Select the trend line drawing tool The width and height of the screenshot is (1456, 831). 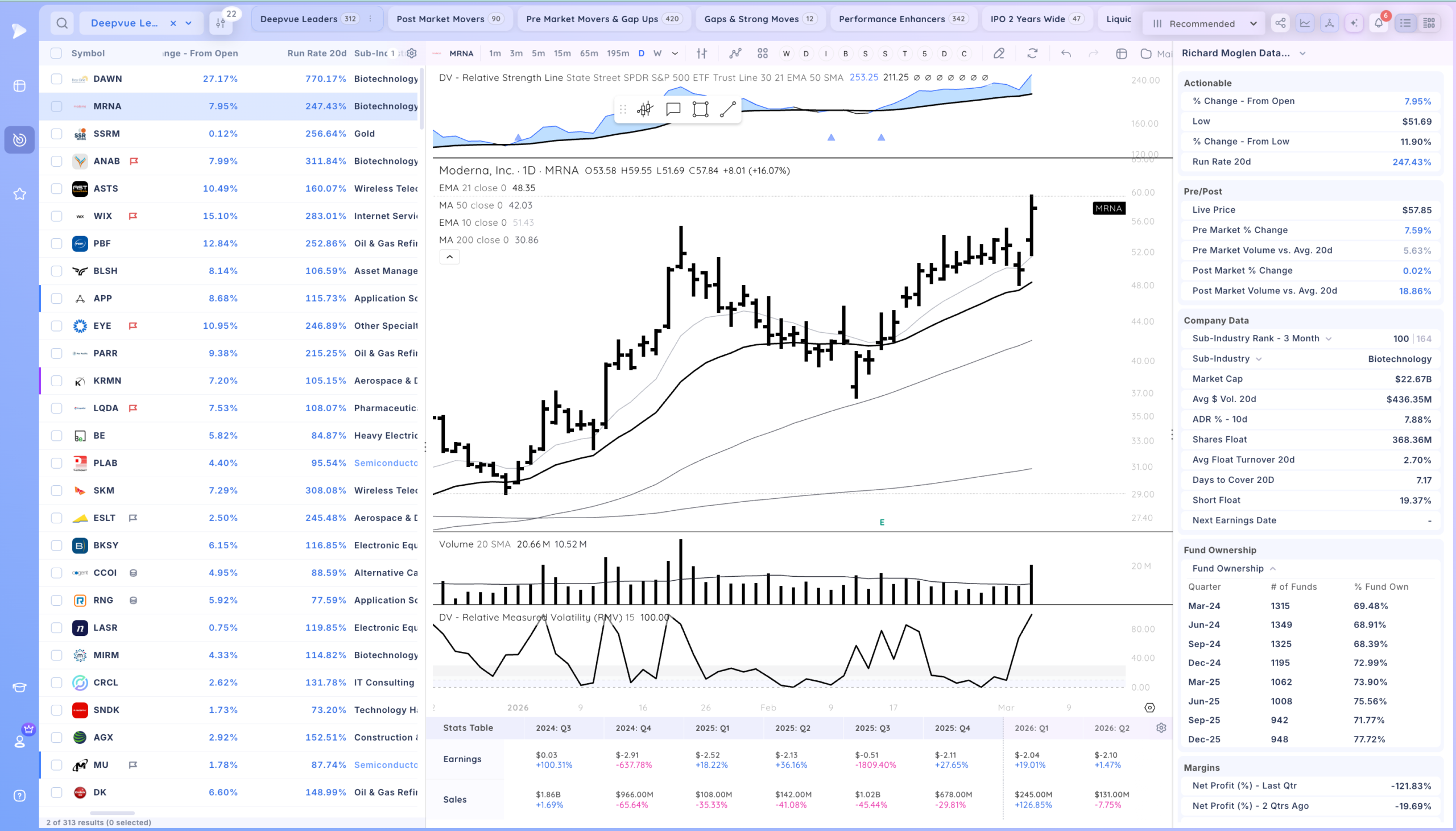pos(727,109)
